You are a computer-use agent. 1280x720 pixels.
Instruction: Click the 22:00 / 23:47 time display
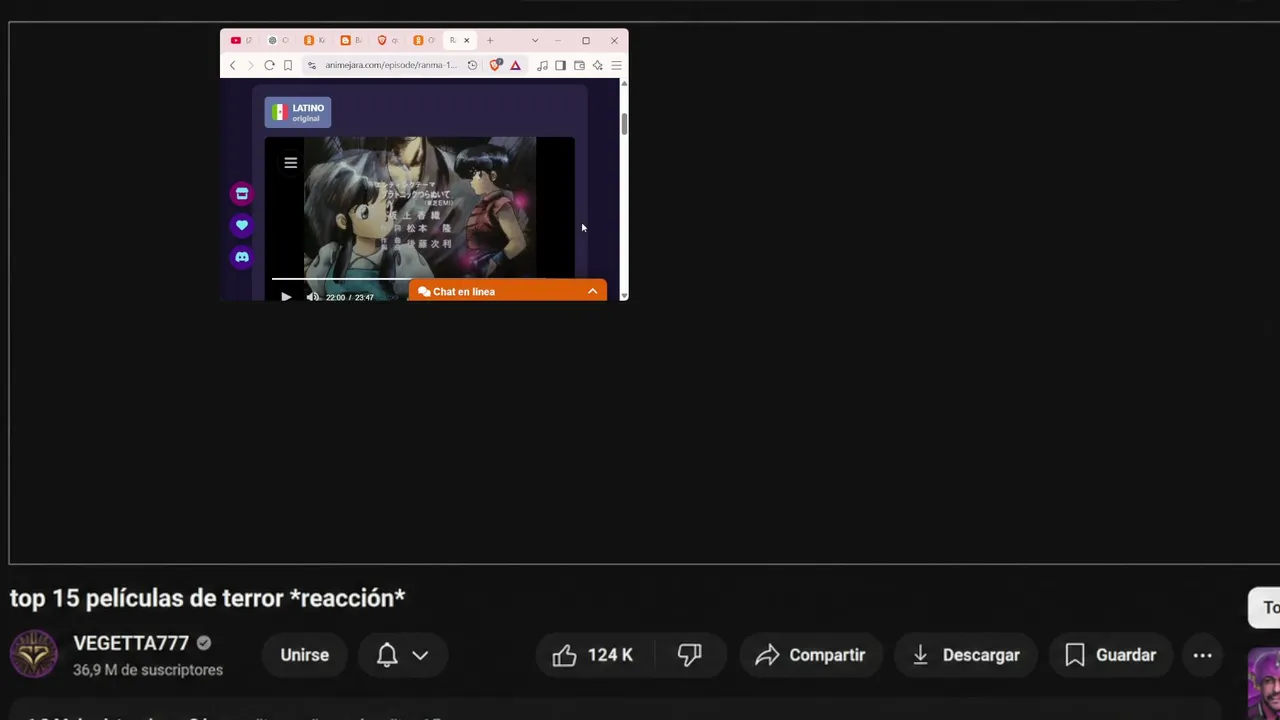pyautogui.click(x=350, y=297)
